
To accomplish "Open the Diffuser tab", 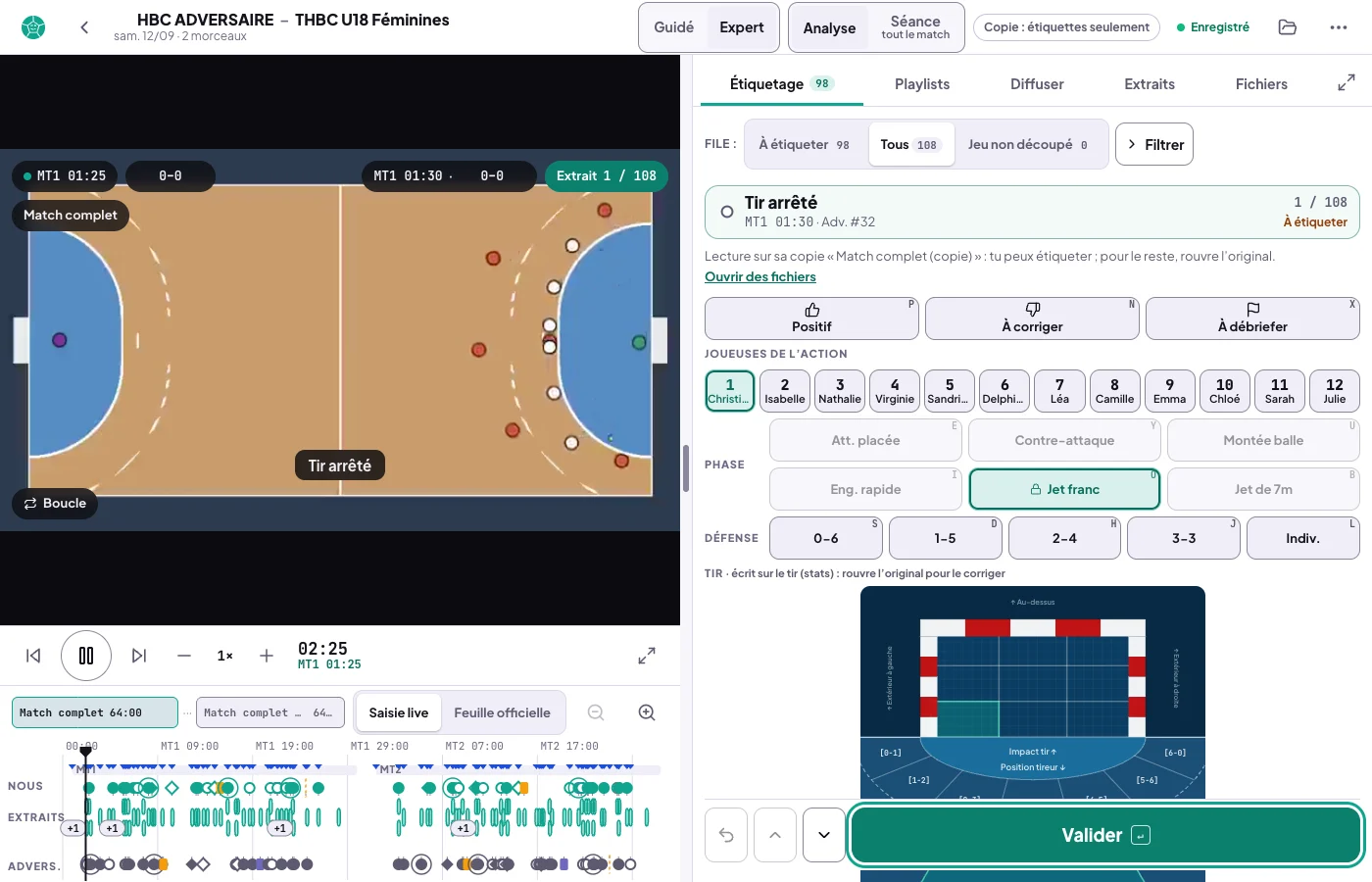I will [1037, 84].
